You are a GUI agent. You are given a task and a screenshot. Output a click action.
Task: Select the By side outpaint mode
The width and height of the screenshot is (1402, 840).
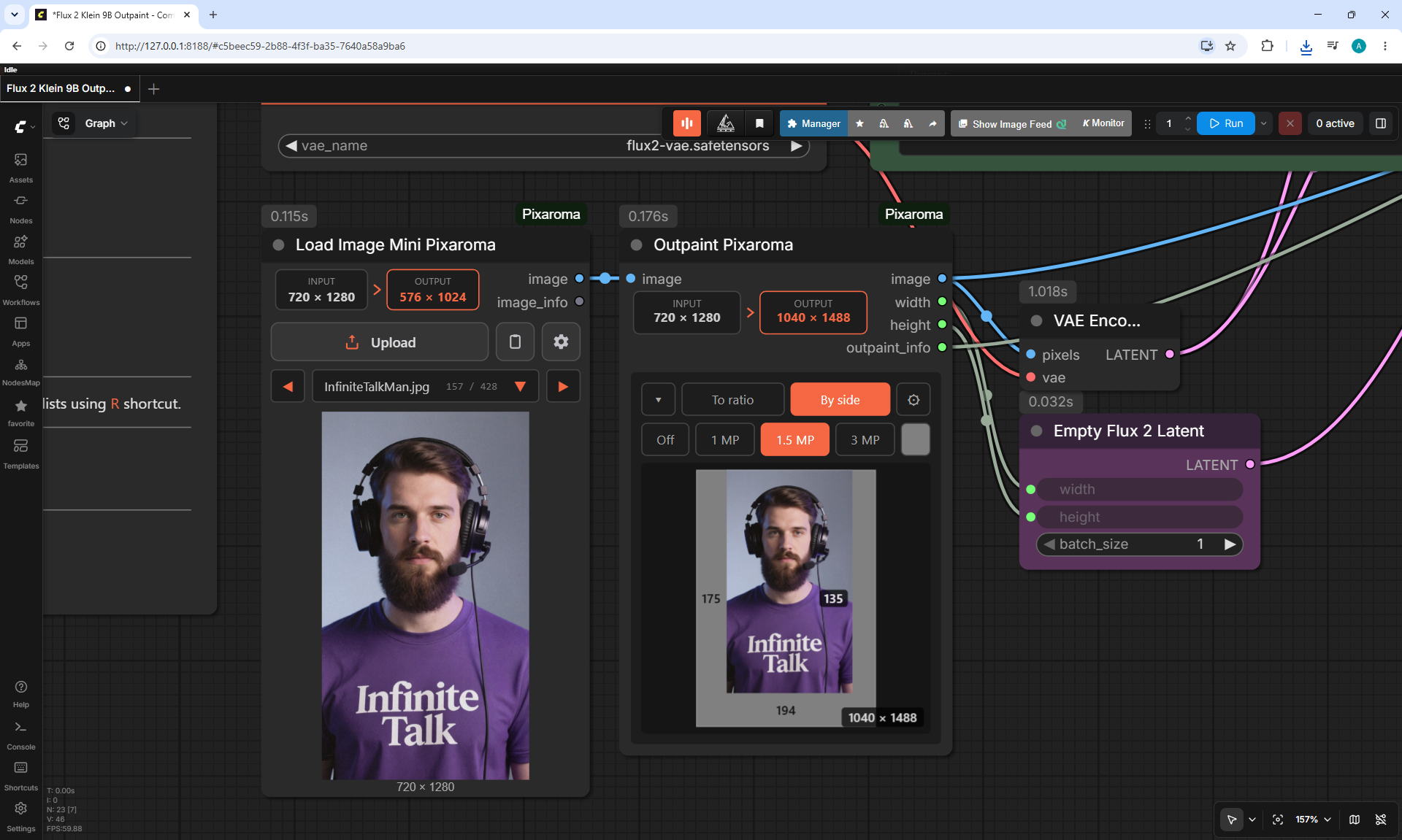[x=840, y=399]
